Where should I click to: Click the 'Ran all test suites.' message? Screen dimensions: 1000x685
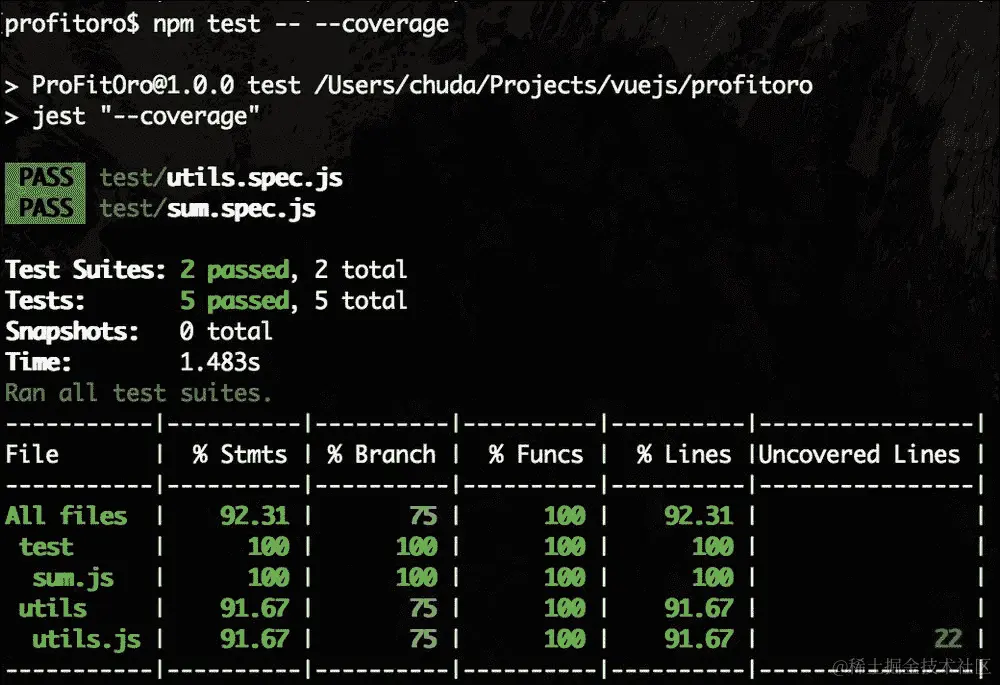click(x=138, y=393)
